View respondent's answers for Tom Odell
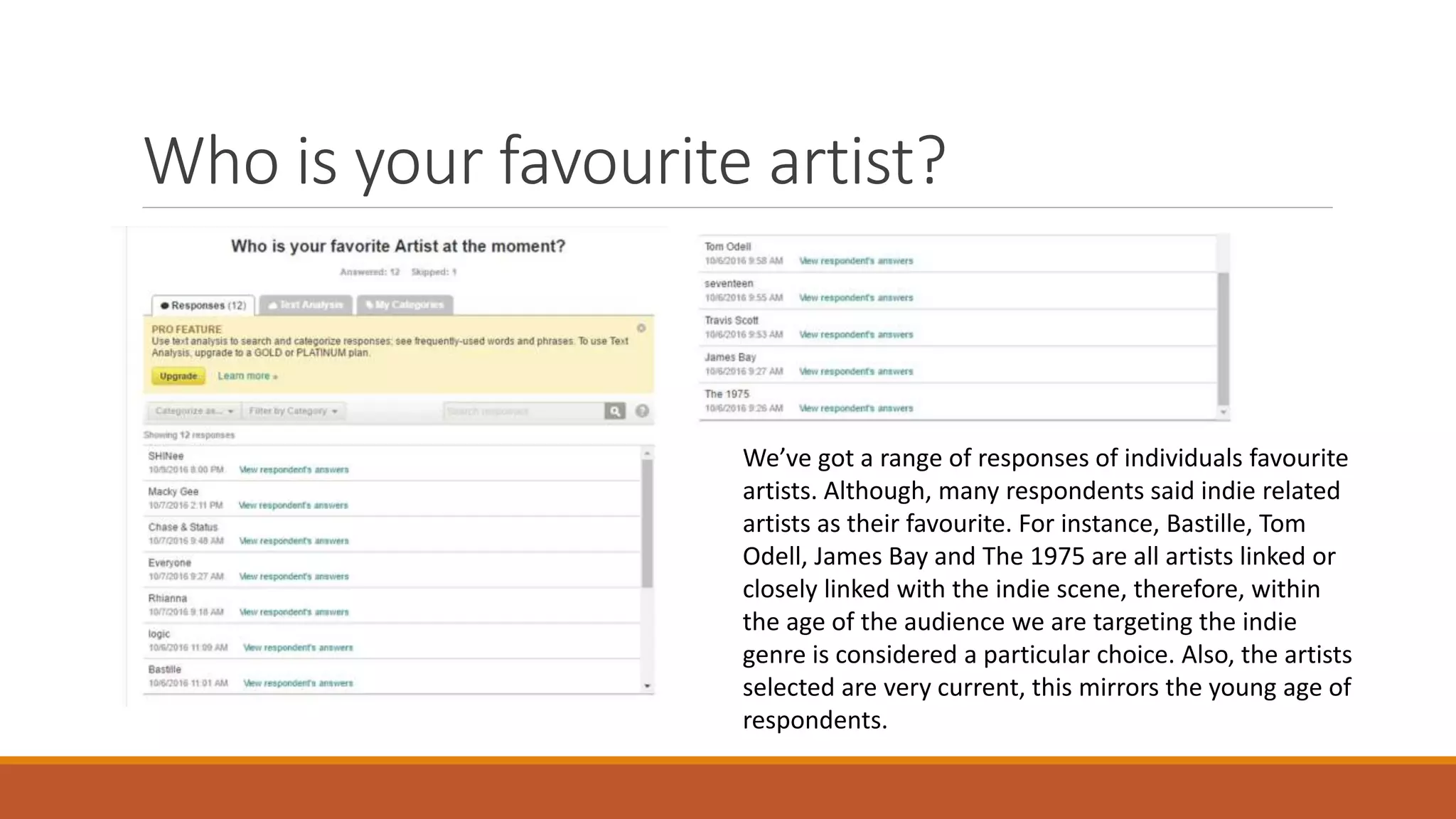This screenshot has width=1456, height=819. 856,261
